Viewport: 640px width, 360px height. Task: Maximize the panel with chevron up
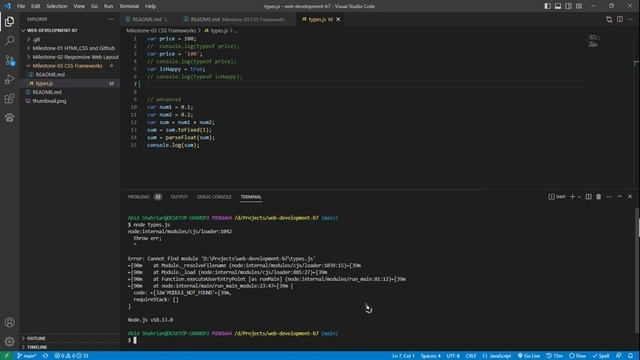[x=619, y=197]
